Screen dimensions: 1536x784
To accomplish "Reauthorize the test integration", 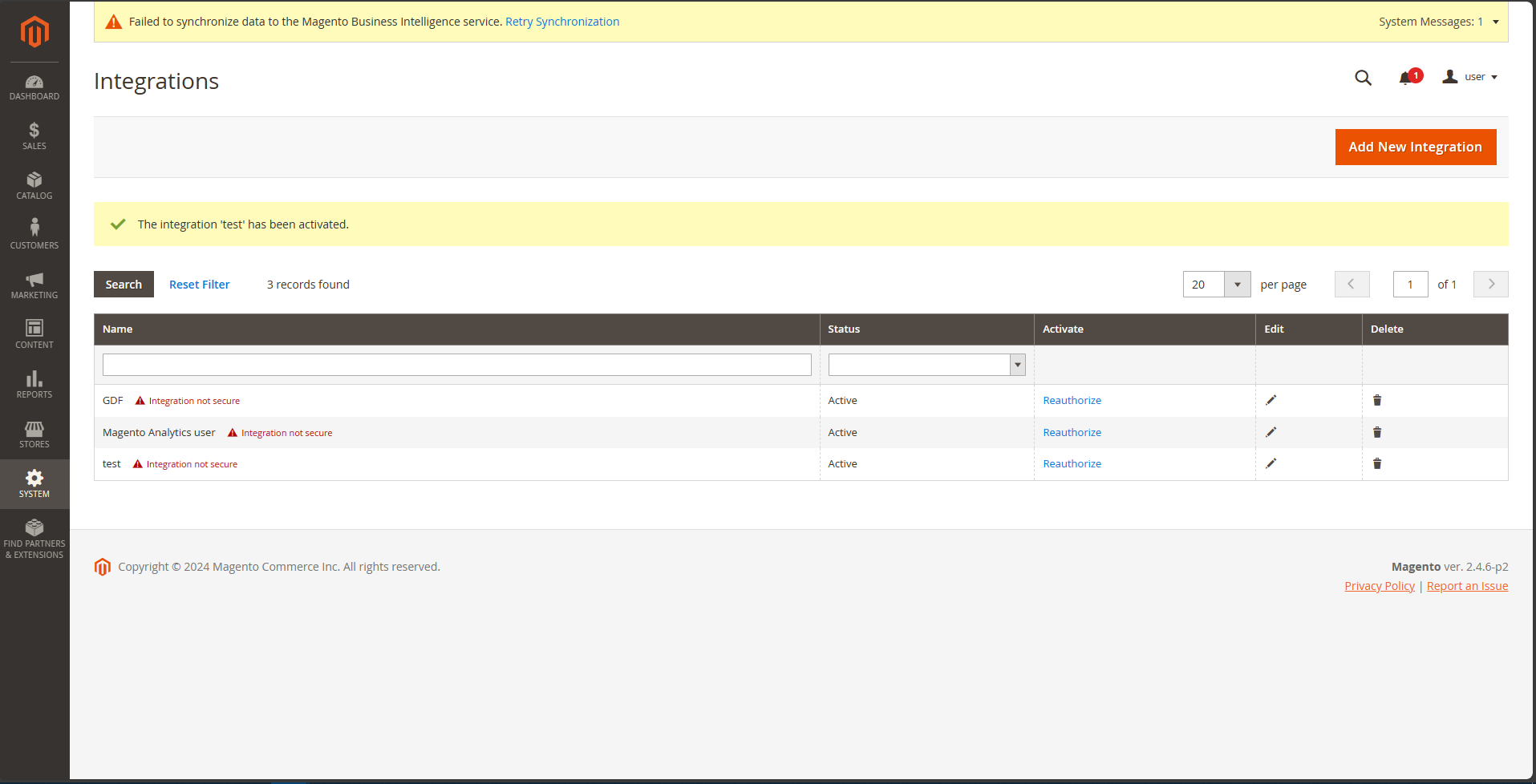I will tap(1072, 464).
